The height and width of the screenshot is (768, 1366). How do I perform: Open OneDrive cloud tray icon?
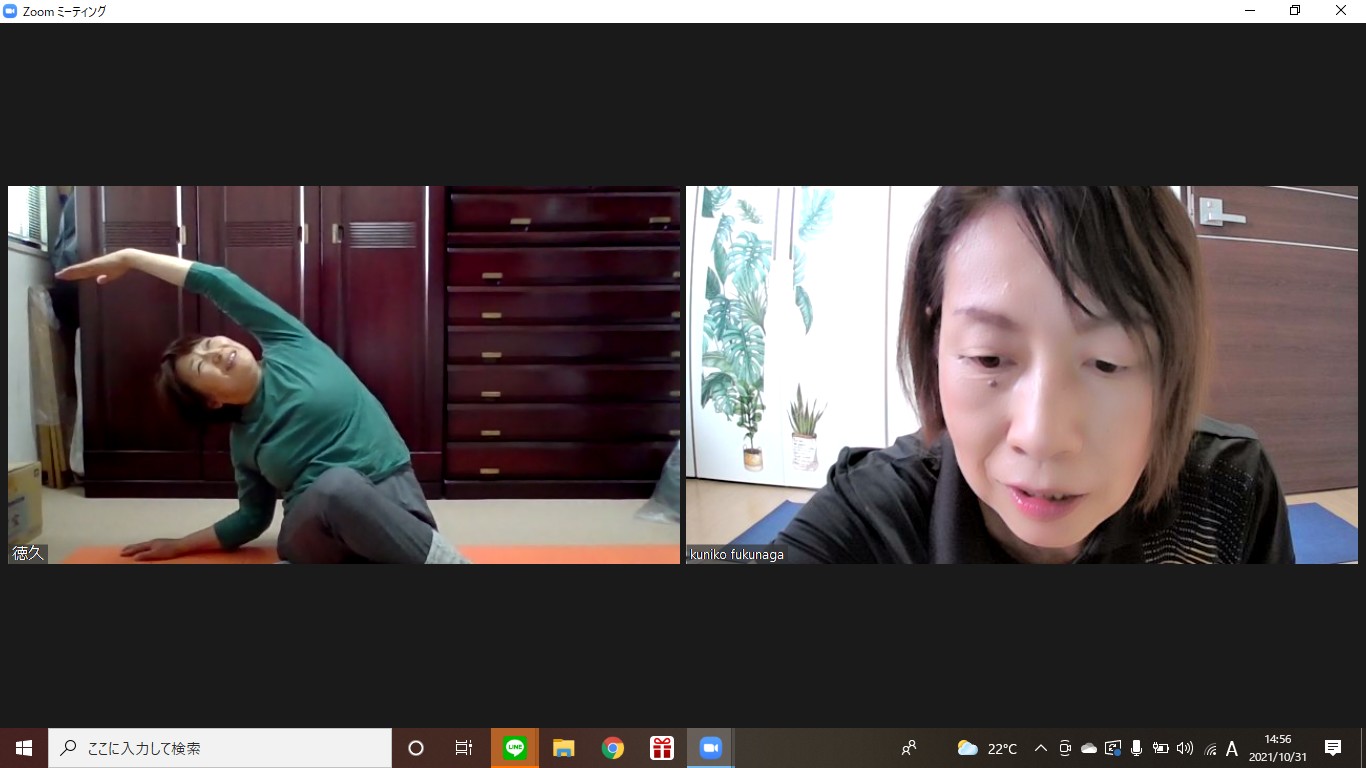(1089, 748)
